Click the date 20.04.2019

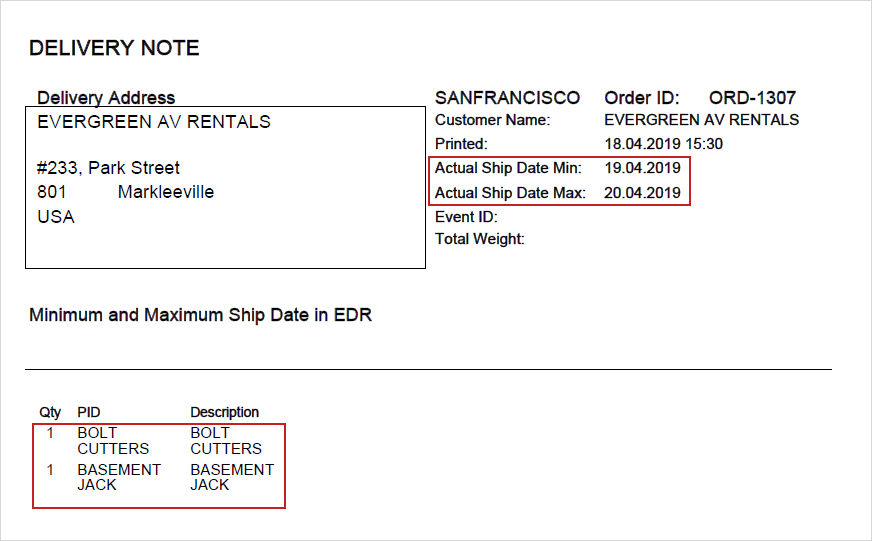tap(642, 192)
